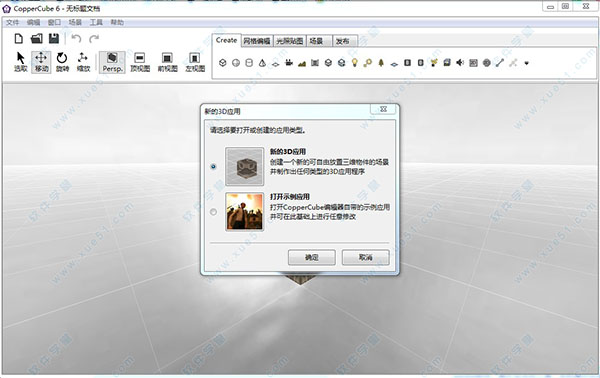The width and height of the screenshot is (600, 378).
Task: Select the rotate tool
Action: pos(62,62)
